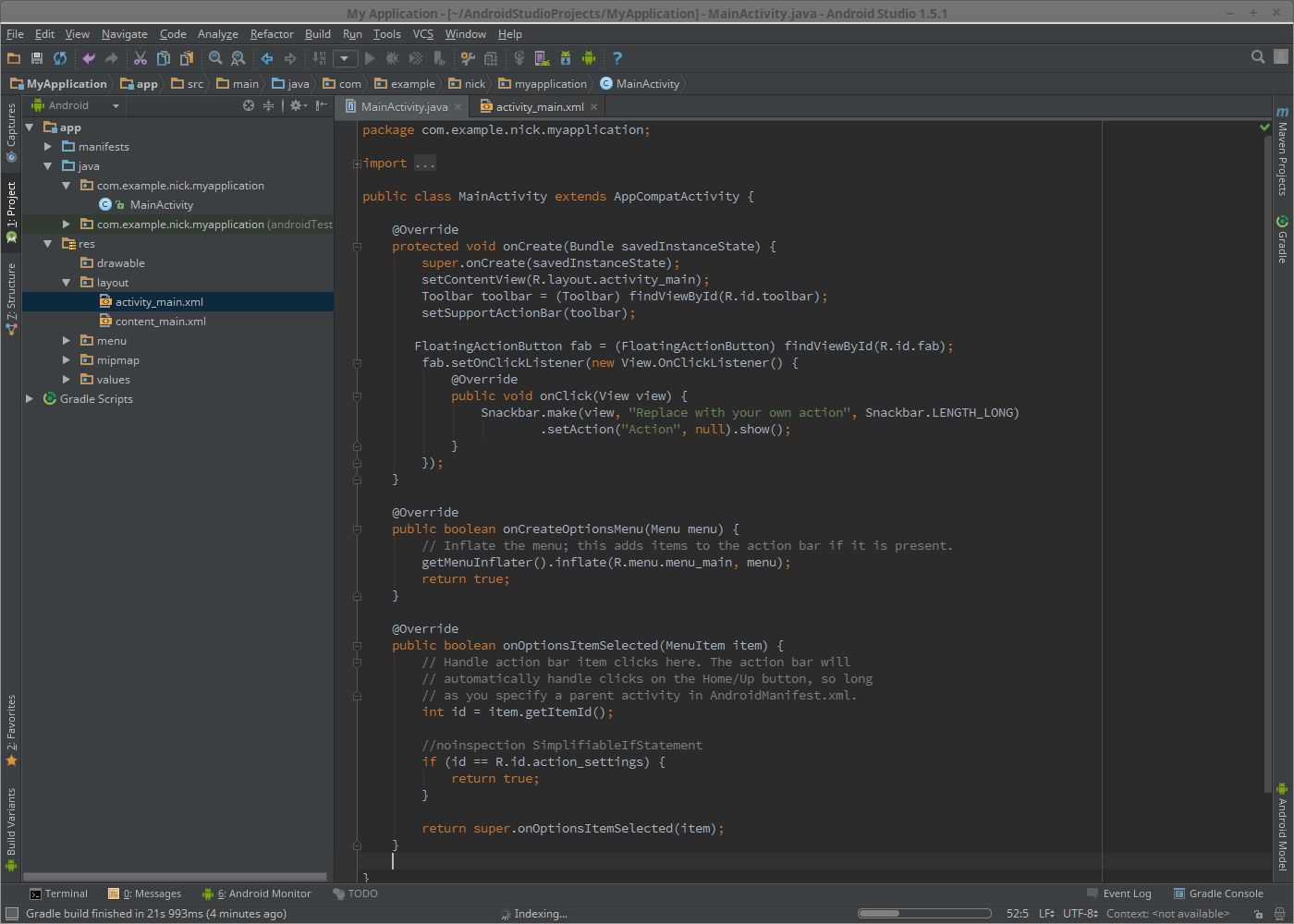Open the Android Monitor tool window
The width and height of the screenshot is (1294, 924).
257,894
